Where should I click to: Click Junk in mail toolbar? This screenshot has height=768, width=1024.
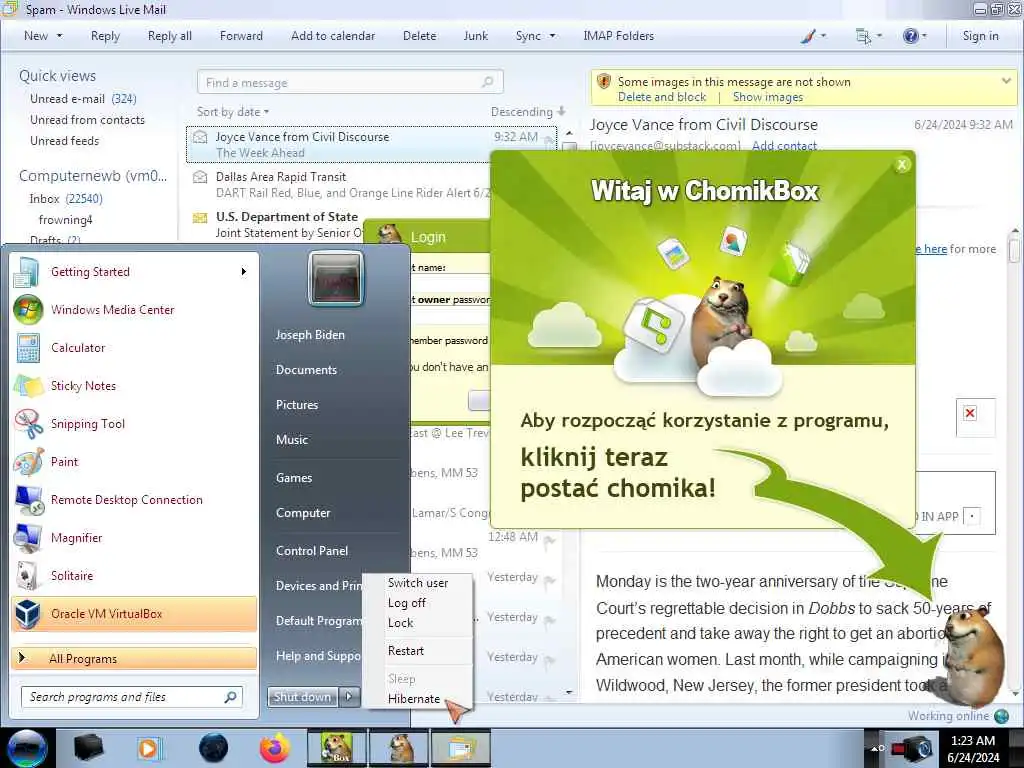click(x=475, y=36)
